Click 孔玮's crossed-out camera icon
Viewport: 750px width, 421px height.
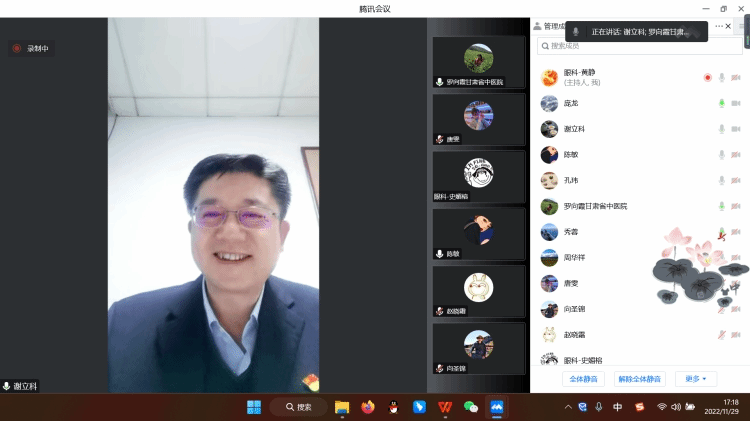click(736, 180)
